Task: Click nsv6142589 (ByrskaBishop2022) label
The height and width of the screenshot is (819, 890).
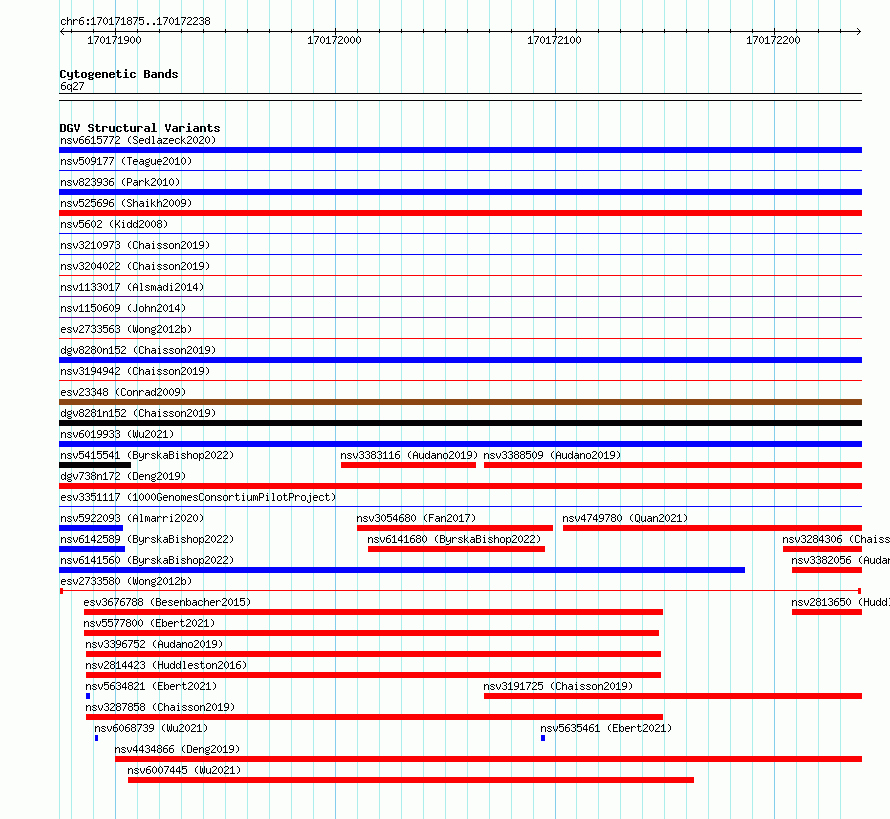Action: [147, 539]
